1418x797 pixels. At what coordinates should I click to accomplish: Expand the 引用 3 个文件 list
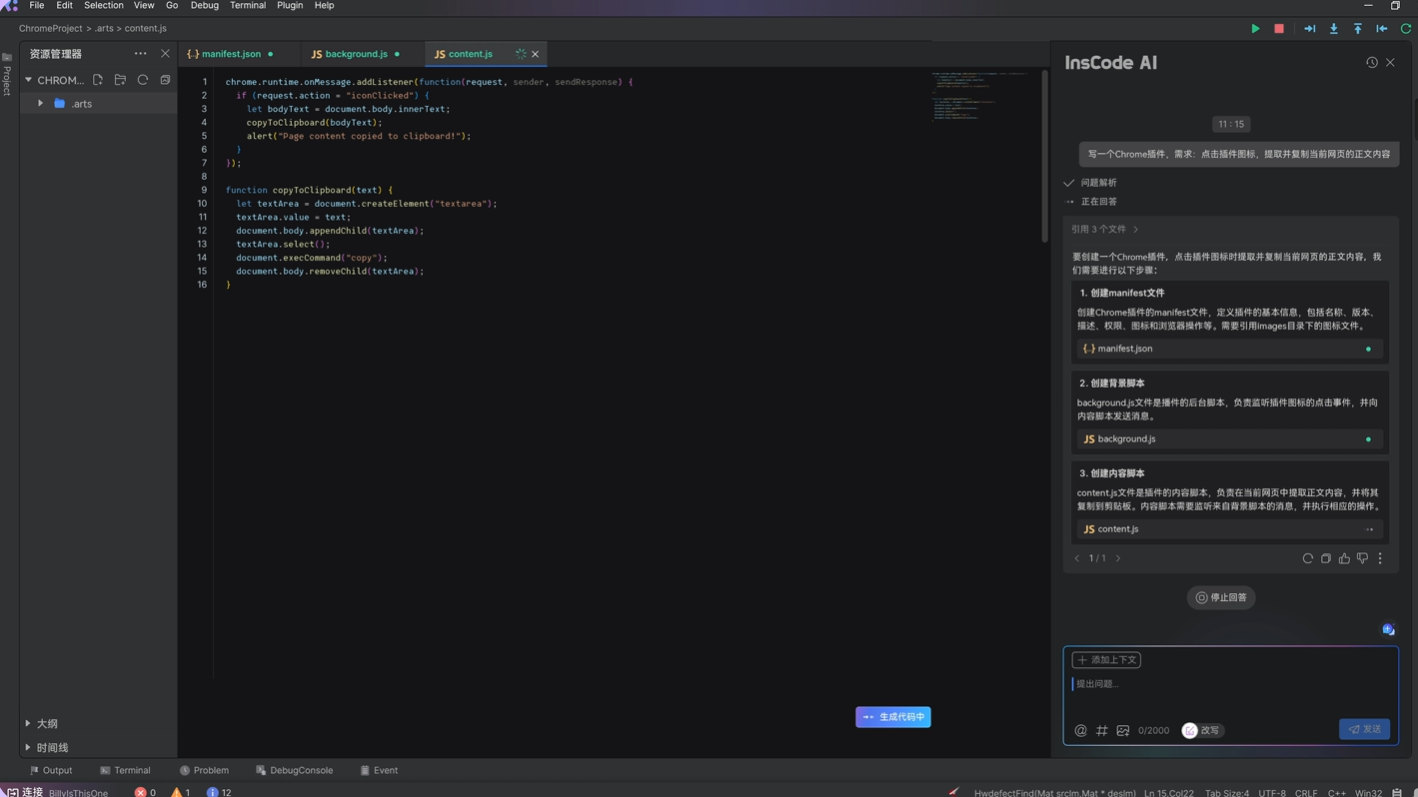point(1105,229)
